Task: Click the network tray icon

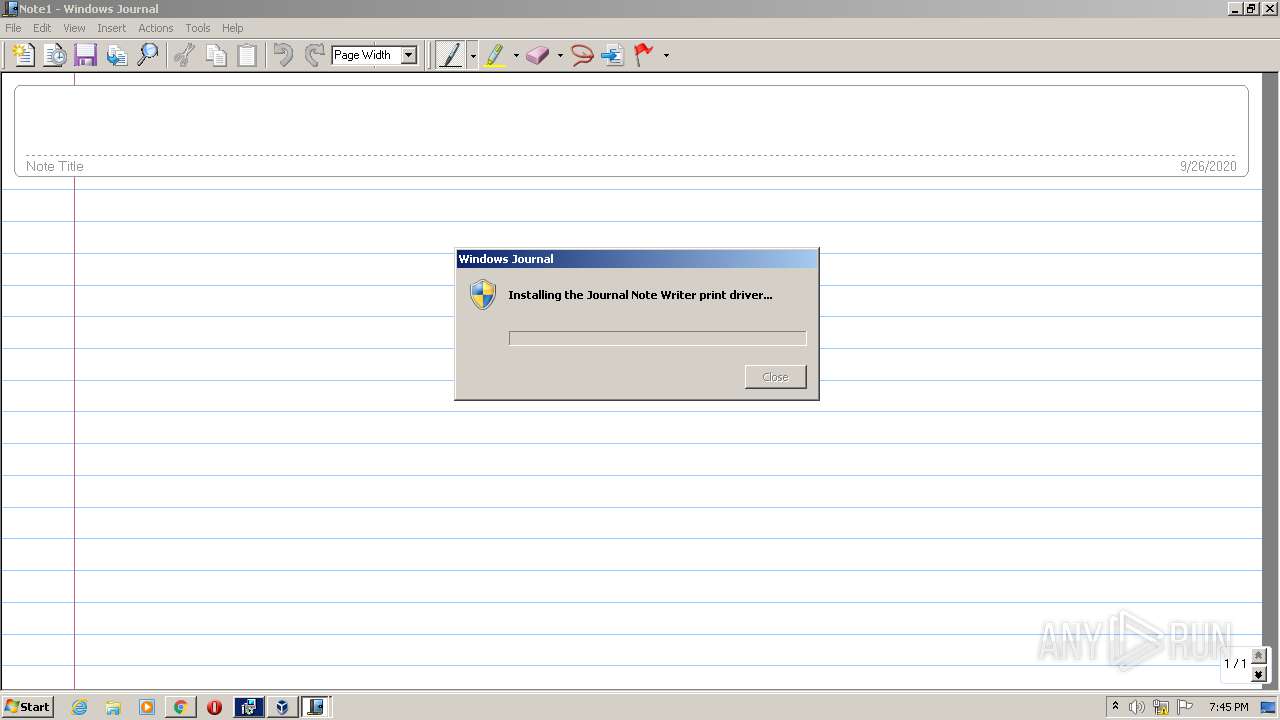Action: click(1161, 707)
